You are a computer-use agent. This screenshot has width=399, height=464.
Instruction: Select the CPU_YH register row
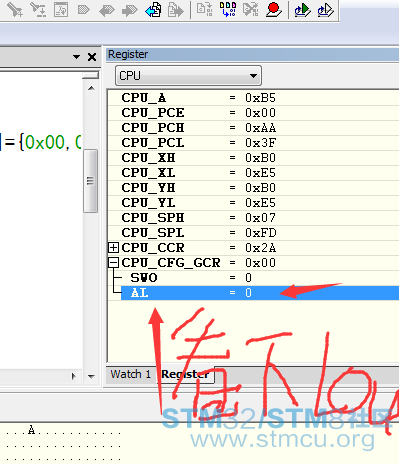click(253, 188)
